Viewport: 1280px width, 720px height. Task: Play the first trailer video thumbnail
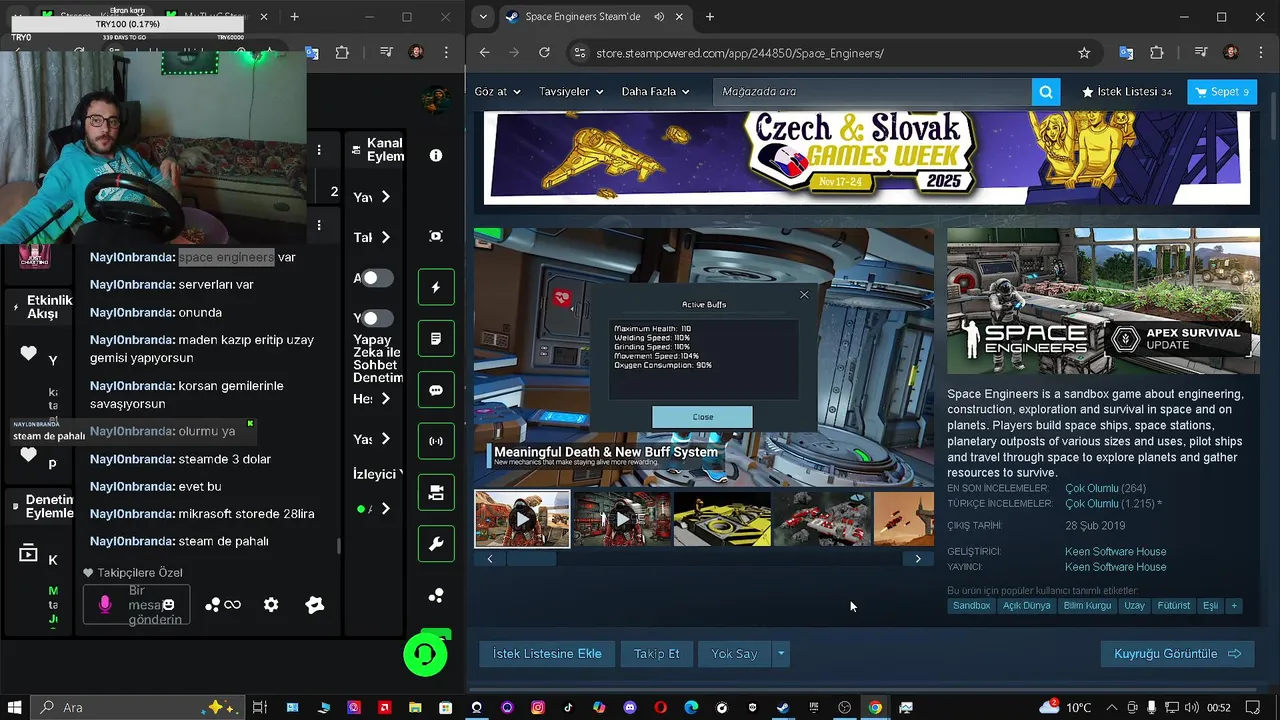(x=522, y=518)
